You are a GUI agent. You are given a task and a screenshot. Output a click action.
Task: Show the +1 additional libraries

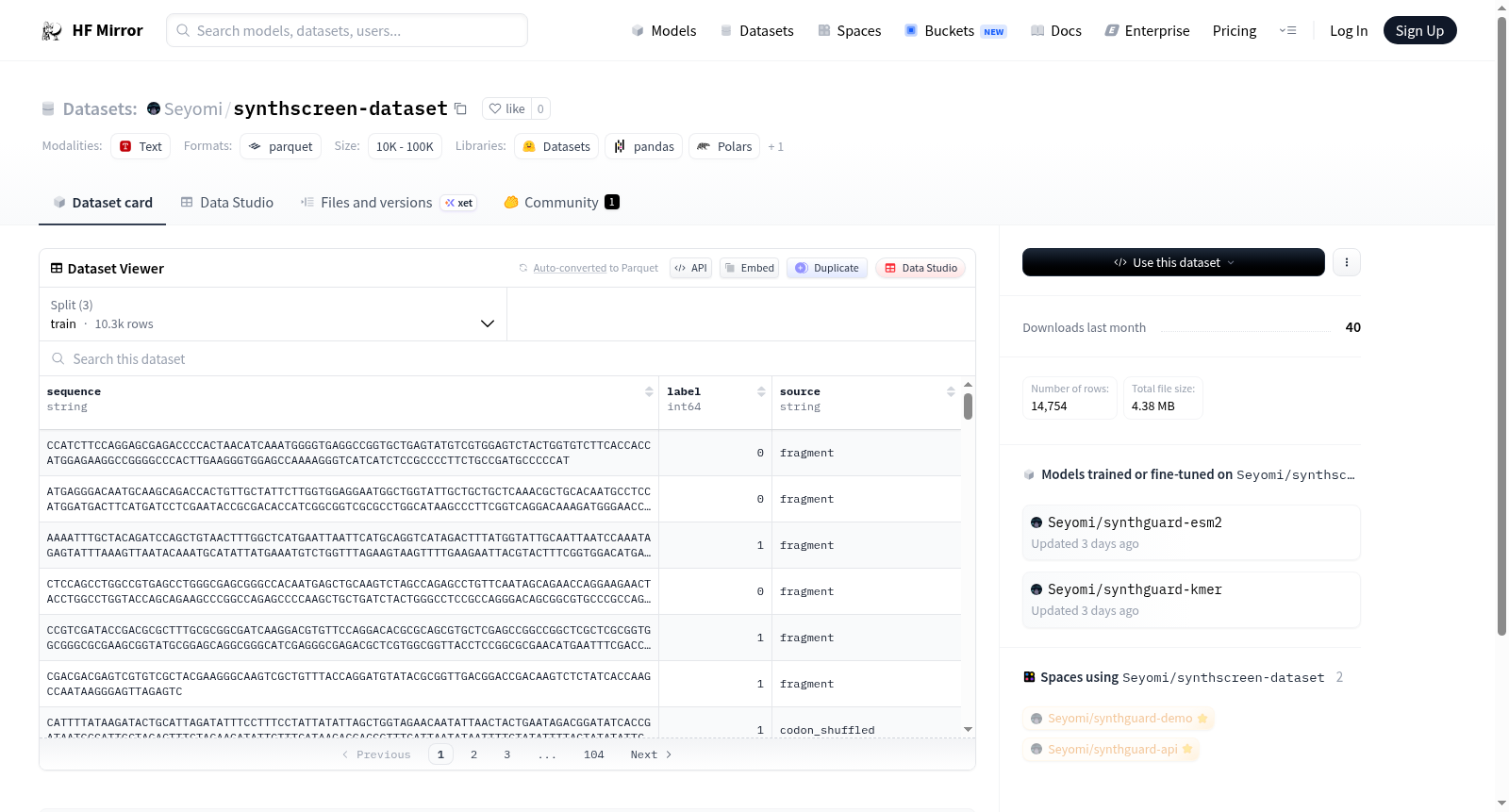775,146
